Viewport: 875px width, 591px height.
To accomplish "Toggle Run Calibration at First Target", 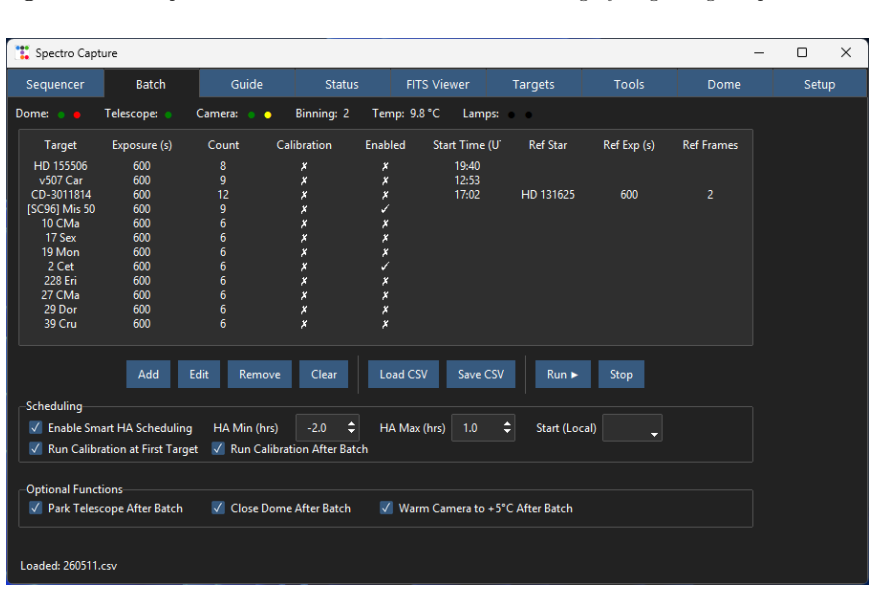I will pos(36,449).
